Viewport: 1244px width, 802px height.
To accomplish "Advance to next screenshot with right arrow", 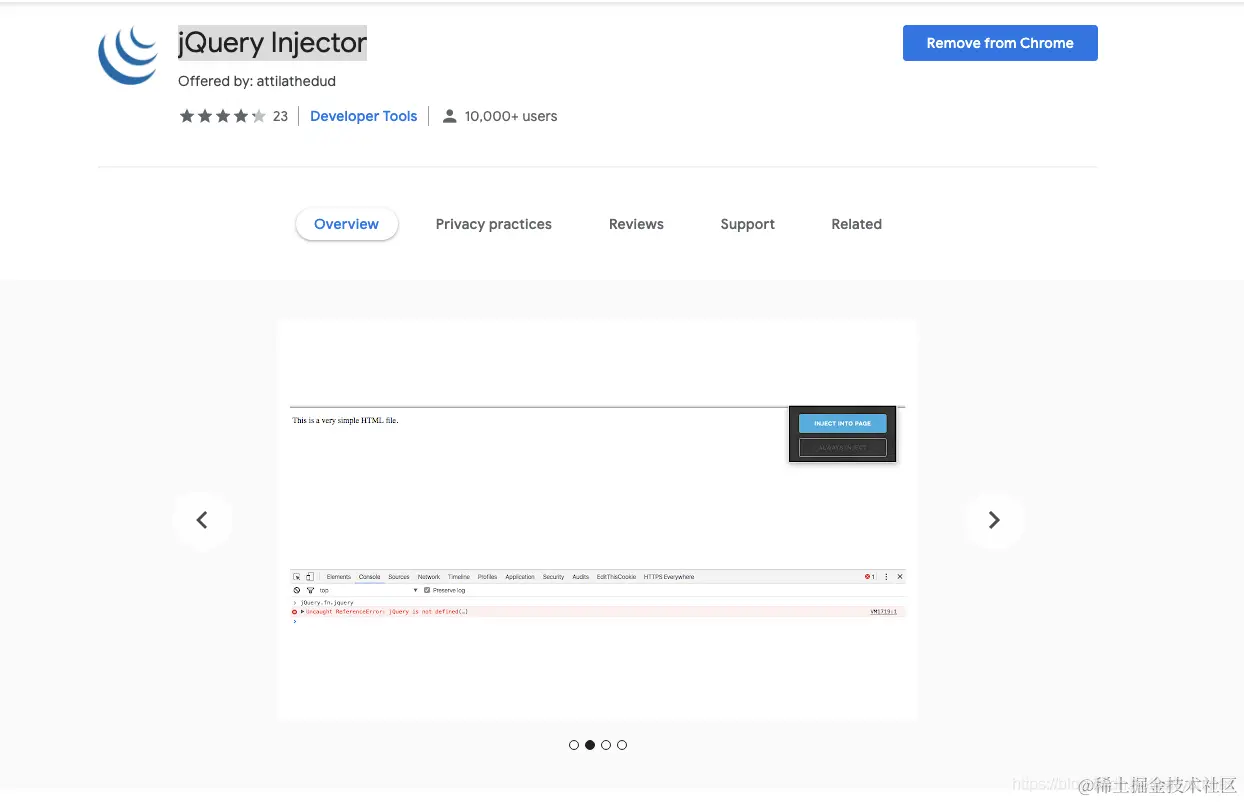I will click(x=994, y=520).
